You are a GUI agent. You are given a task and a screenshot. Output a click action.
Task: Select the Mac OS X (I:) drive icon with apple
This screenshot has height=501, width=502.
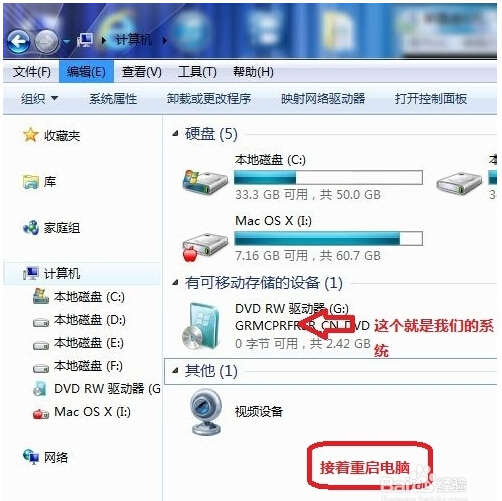(205, 247)
